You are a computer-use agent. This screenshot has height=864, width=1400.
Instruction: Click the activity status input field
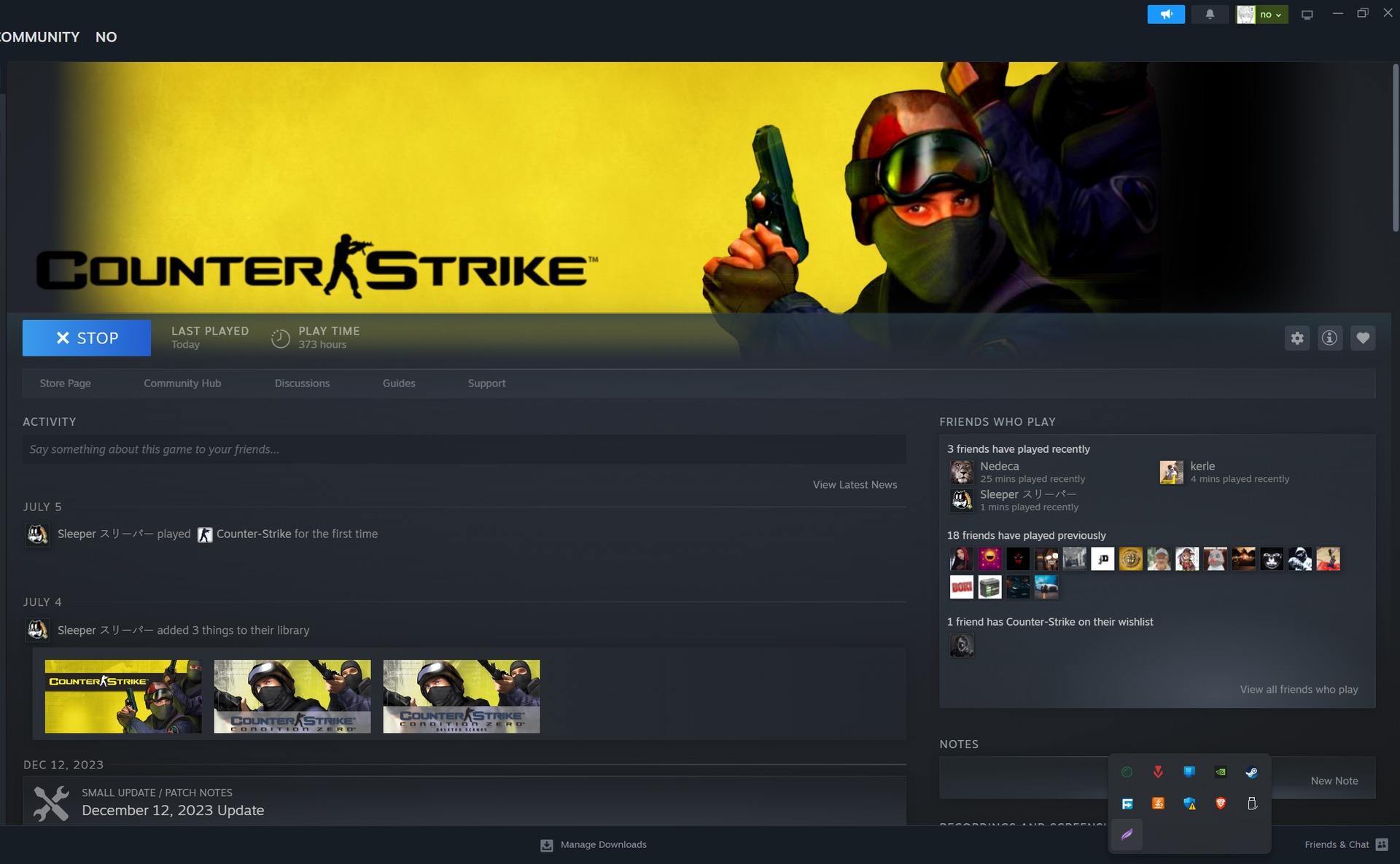(x=464, y=449)
